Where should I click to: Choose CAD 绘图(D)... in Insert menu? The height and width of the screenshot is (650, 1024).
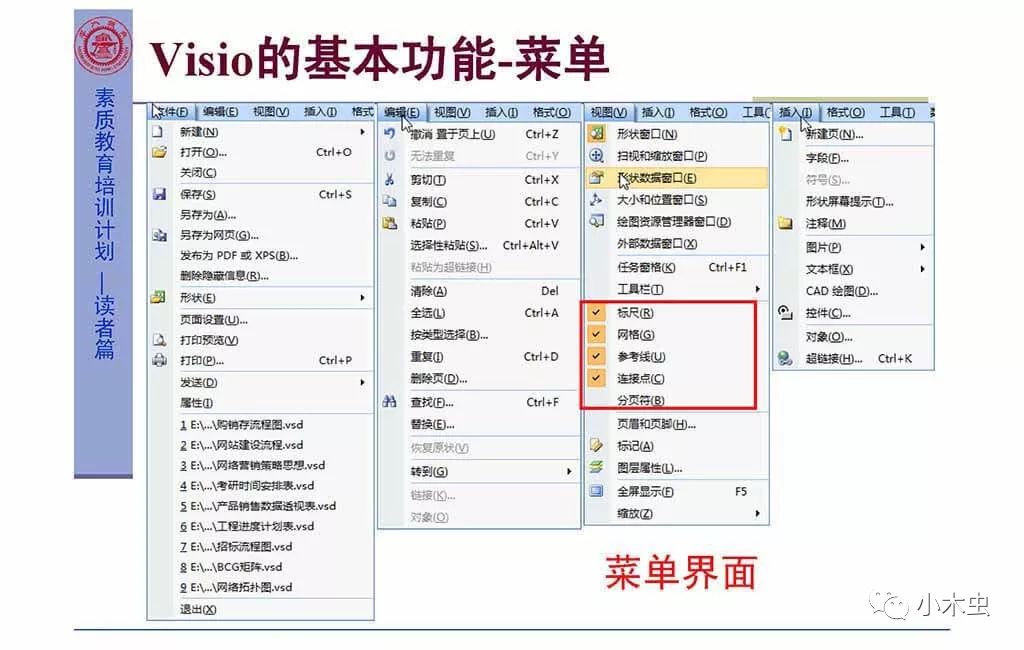coord(841,291)
